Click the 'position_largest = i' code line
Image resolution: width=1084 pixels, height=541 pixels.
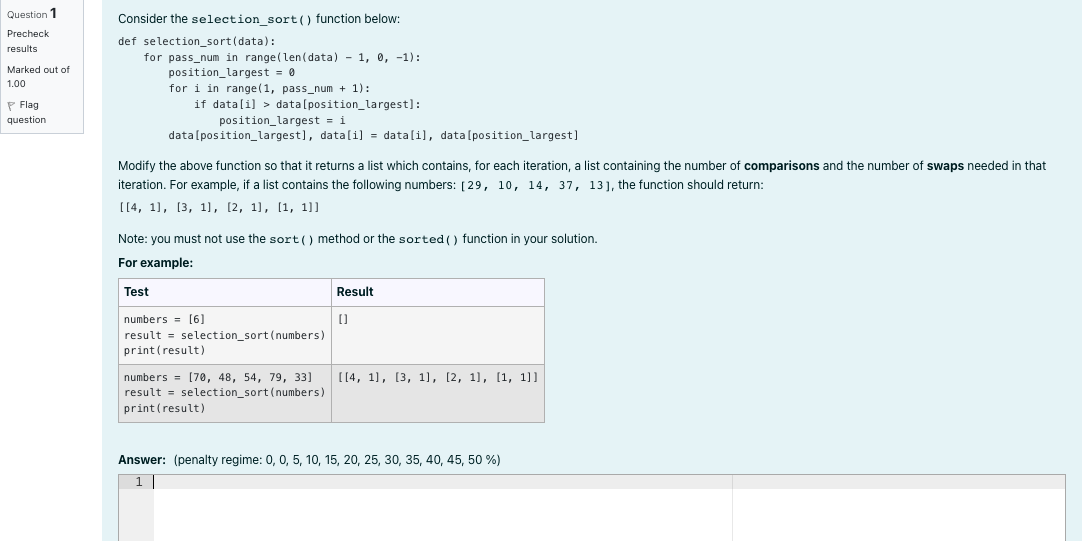point(282,120)
